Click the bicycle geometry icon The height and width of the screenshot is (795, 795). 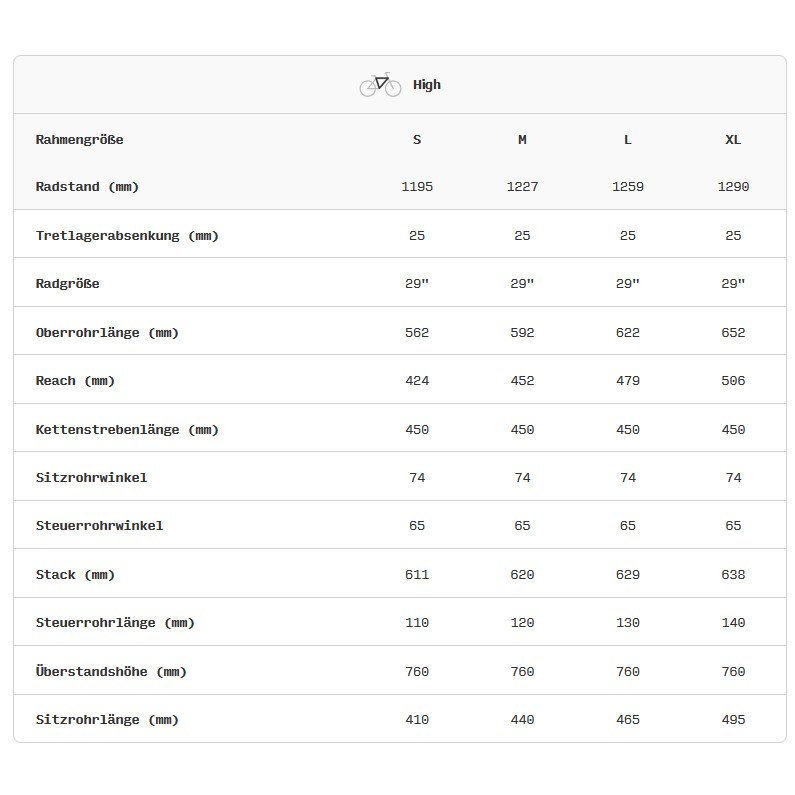[x=380, y=85]
